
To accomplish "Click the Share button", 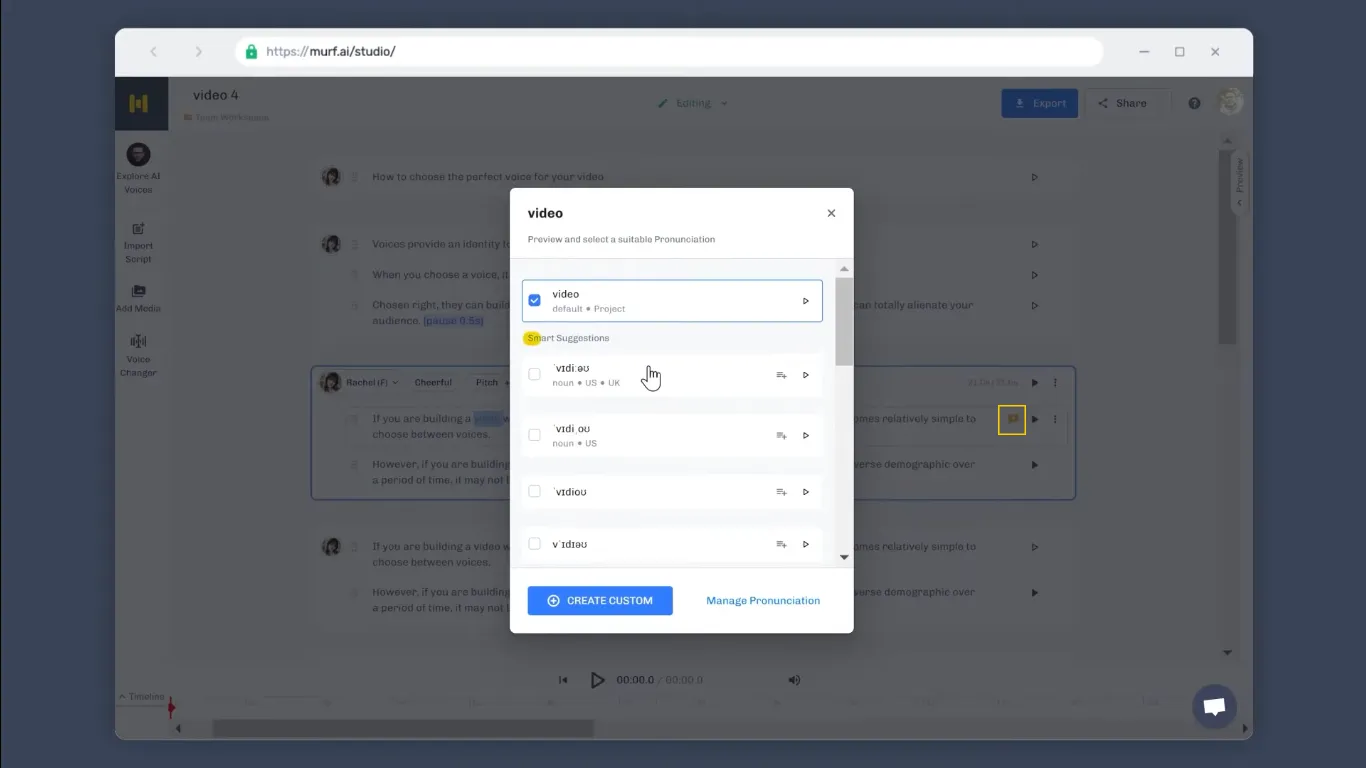I will pos(1121,103).
